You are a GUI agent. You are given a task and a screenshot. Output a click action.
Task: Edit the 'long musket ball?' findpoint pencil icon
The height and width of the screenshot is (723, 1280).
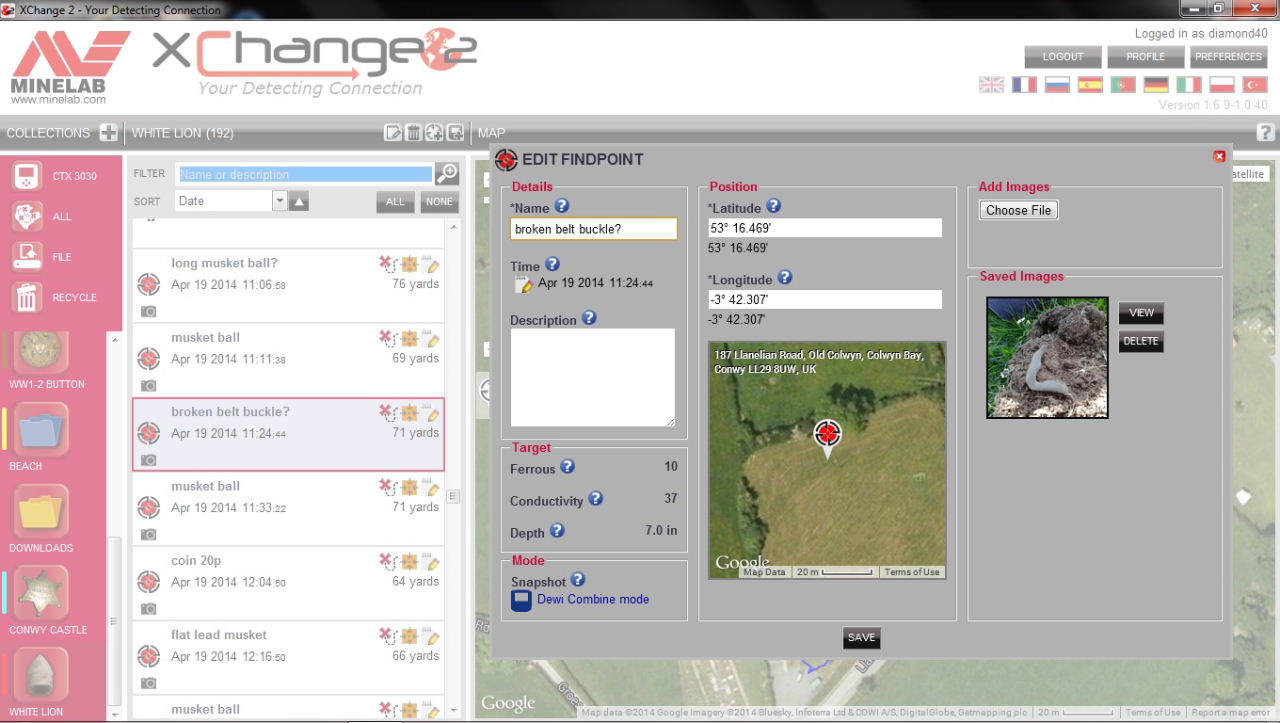[x=431, y=264]
